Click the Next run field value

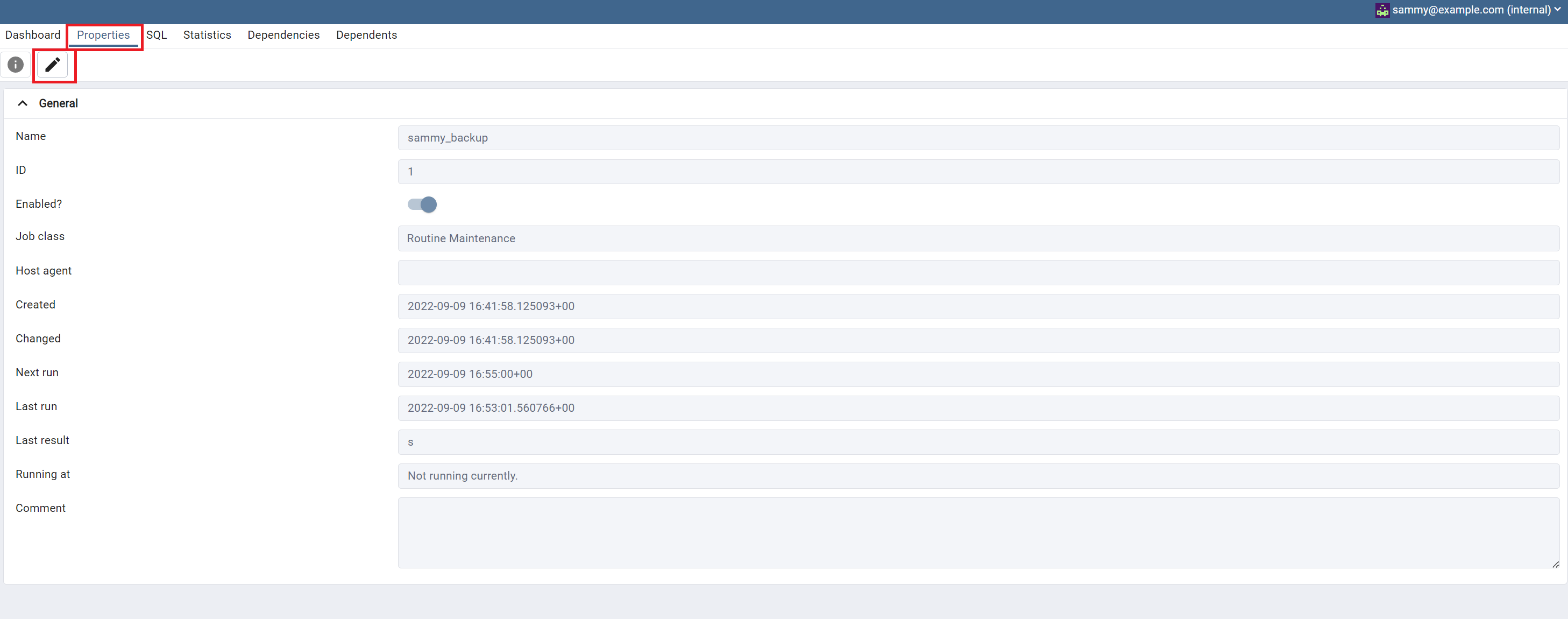[978, 374]
